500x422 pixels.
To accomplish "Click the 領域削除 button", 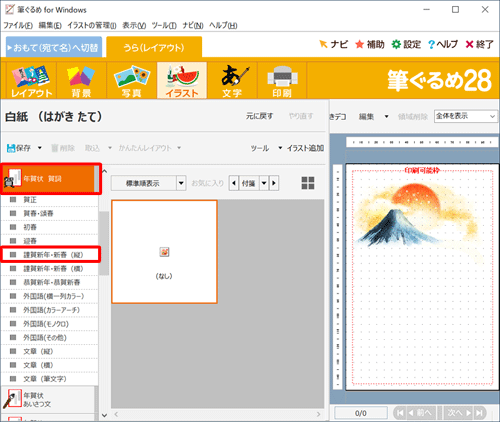I will point(413,116).
